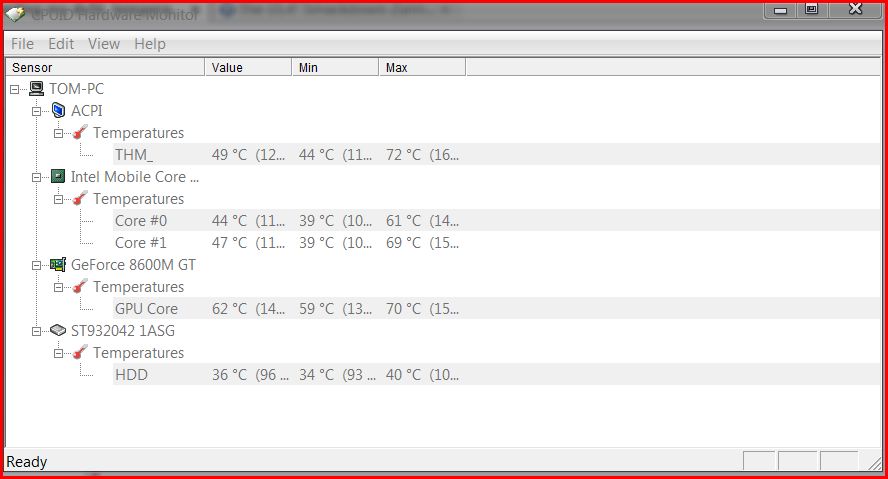Click the Min column header
The width and height of the screenshot is (888, 479).
click(335, 67)
